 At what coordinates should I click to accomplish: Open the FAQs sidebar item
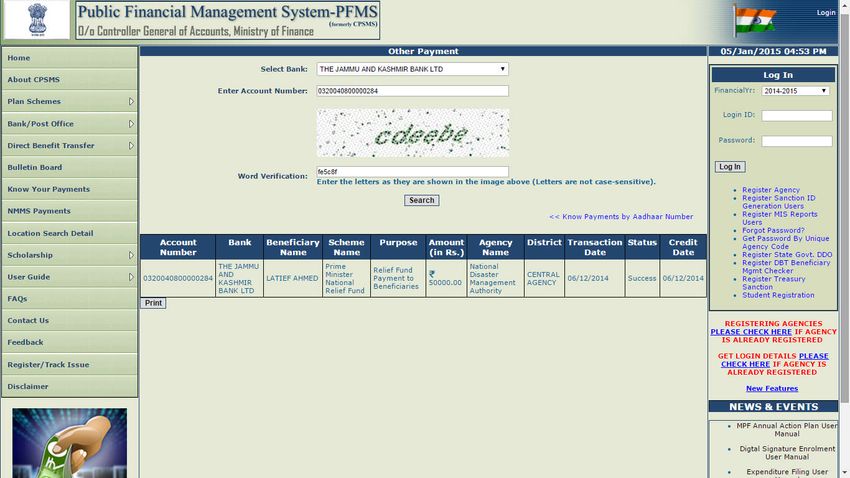(69, 299)
